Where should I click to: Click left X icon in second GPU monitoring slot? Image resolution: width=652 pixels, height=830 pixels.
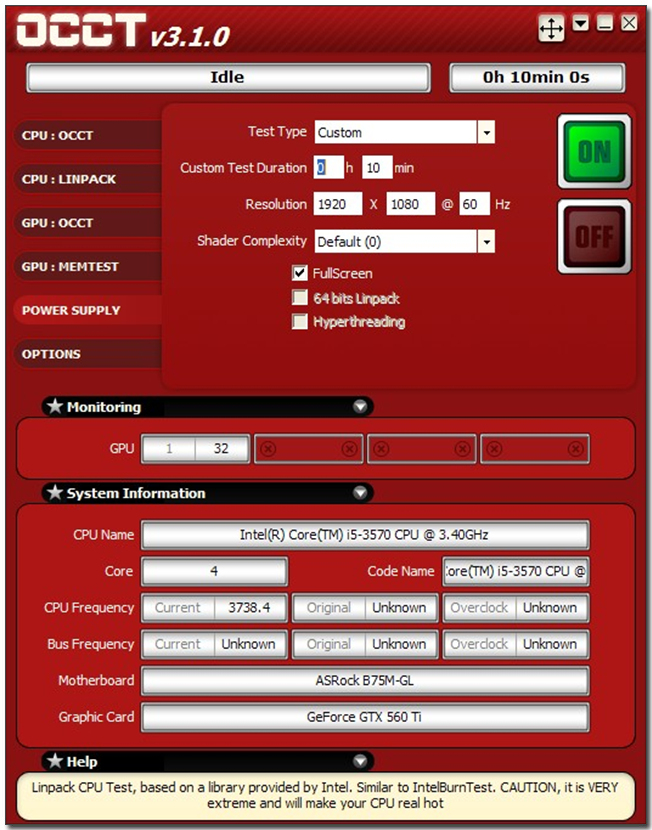click(x=268, y=449)
